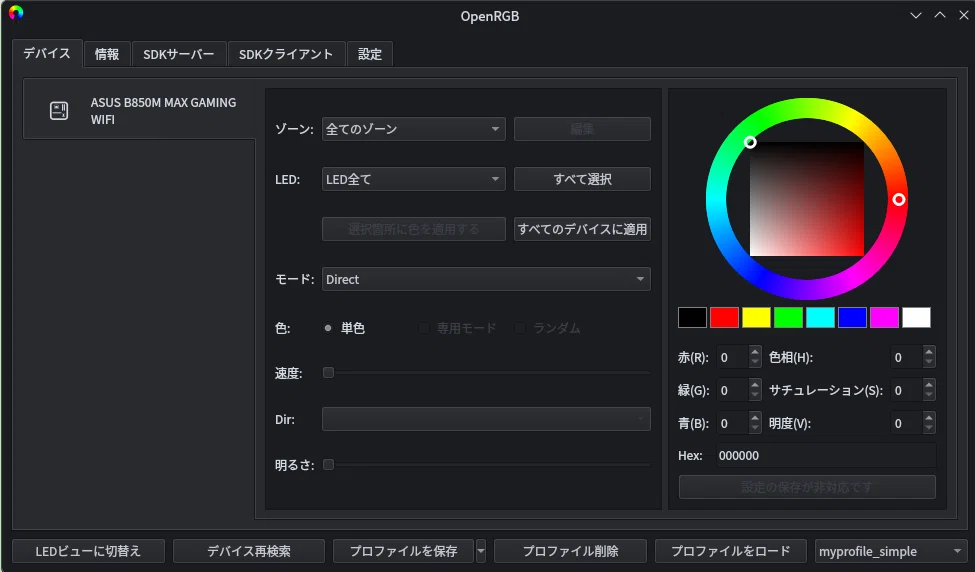
Task: Click the 緑(G) value field
Action: [x=732, y=390]
